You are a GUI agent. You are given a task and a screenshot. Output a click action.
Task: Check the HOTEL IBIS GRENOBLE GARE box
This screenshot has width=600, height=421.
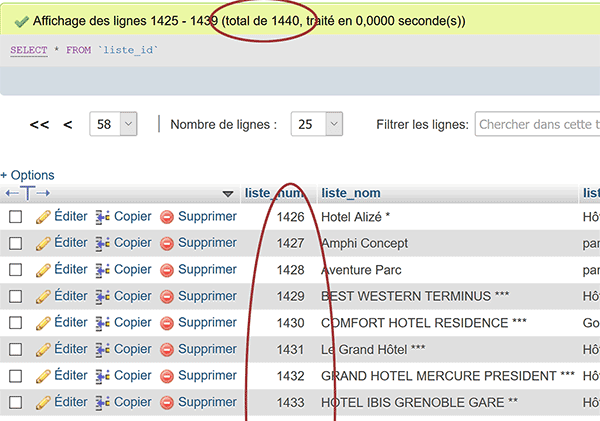[x=15, y=402]
